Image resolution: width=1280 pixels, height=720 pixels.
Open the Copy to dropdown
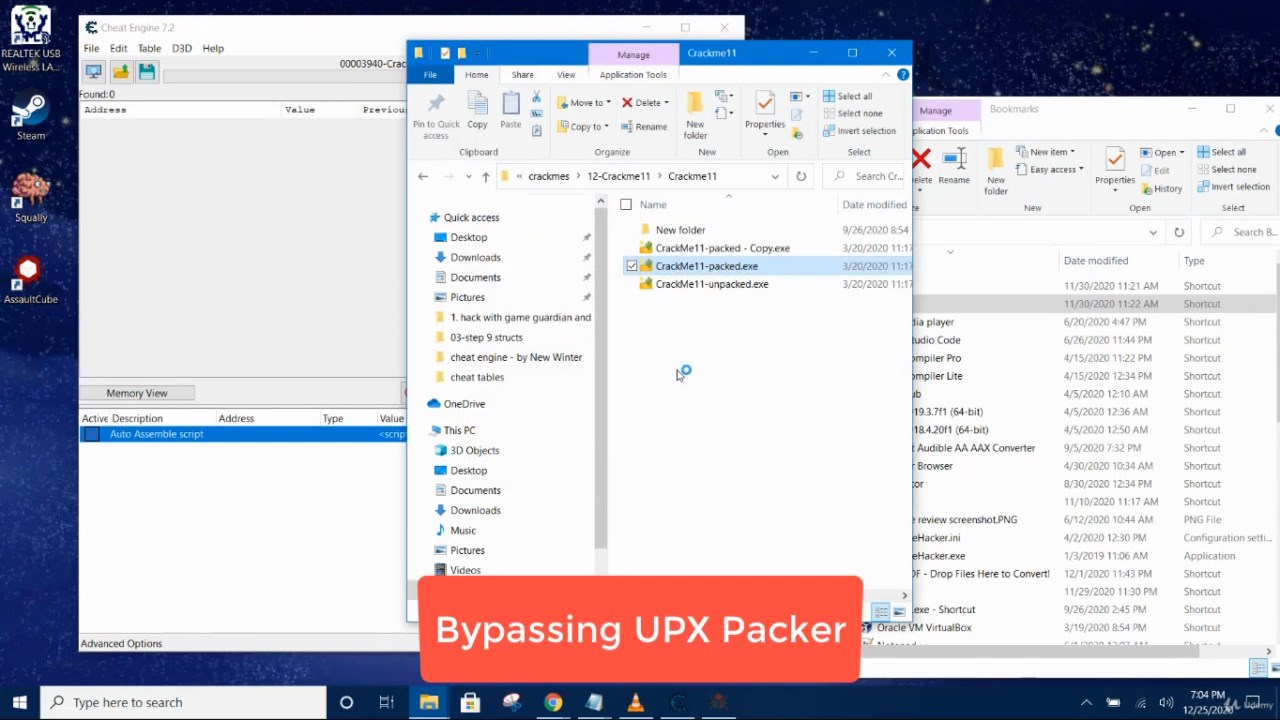(584, 127)
